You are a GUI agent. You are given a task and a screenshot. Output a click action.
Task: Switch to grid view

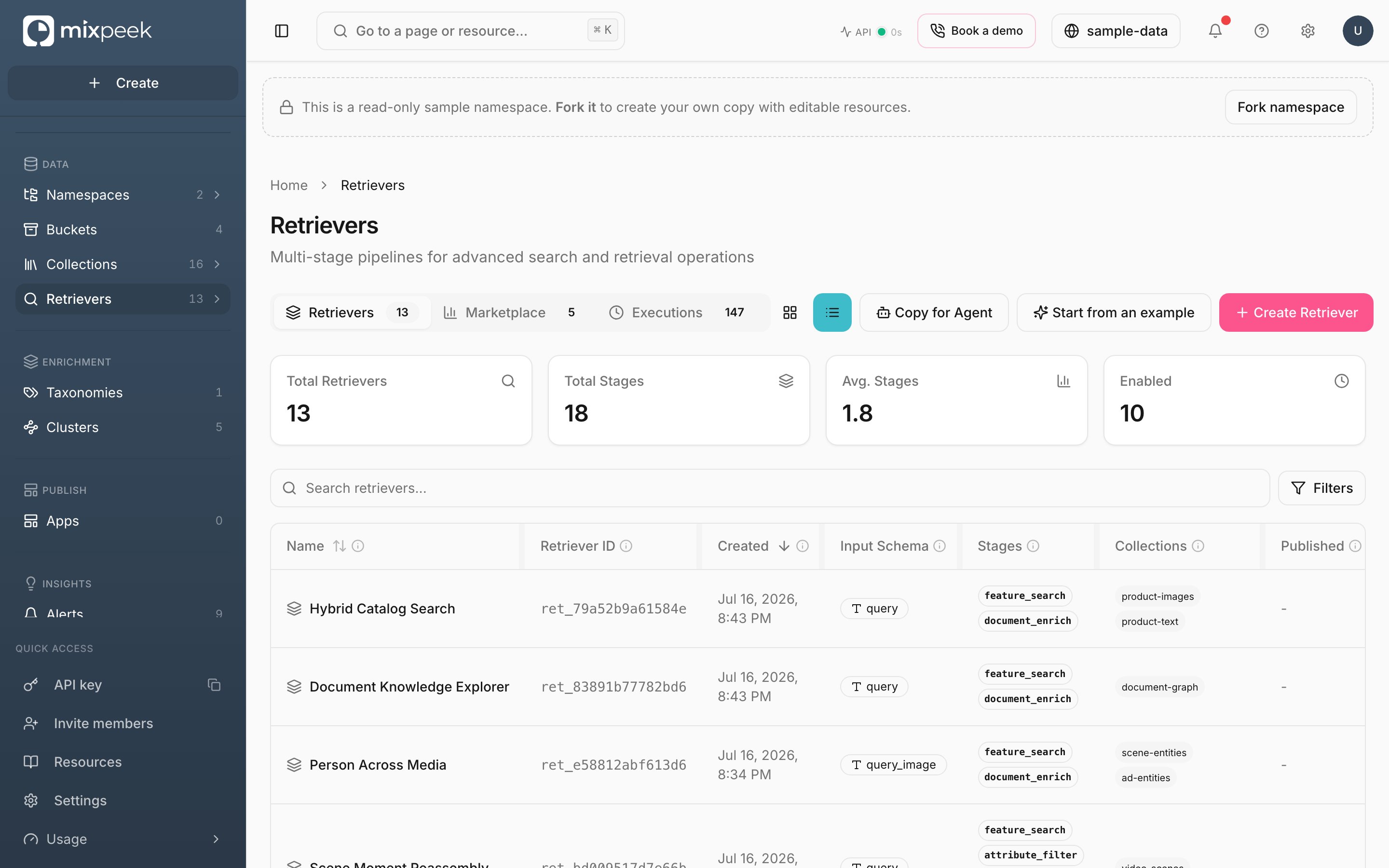coord(790,312)
